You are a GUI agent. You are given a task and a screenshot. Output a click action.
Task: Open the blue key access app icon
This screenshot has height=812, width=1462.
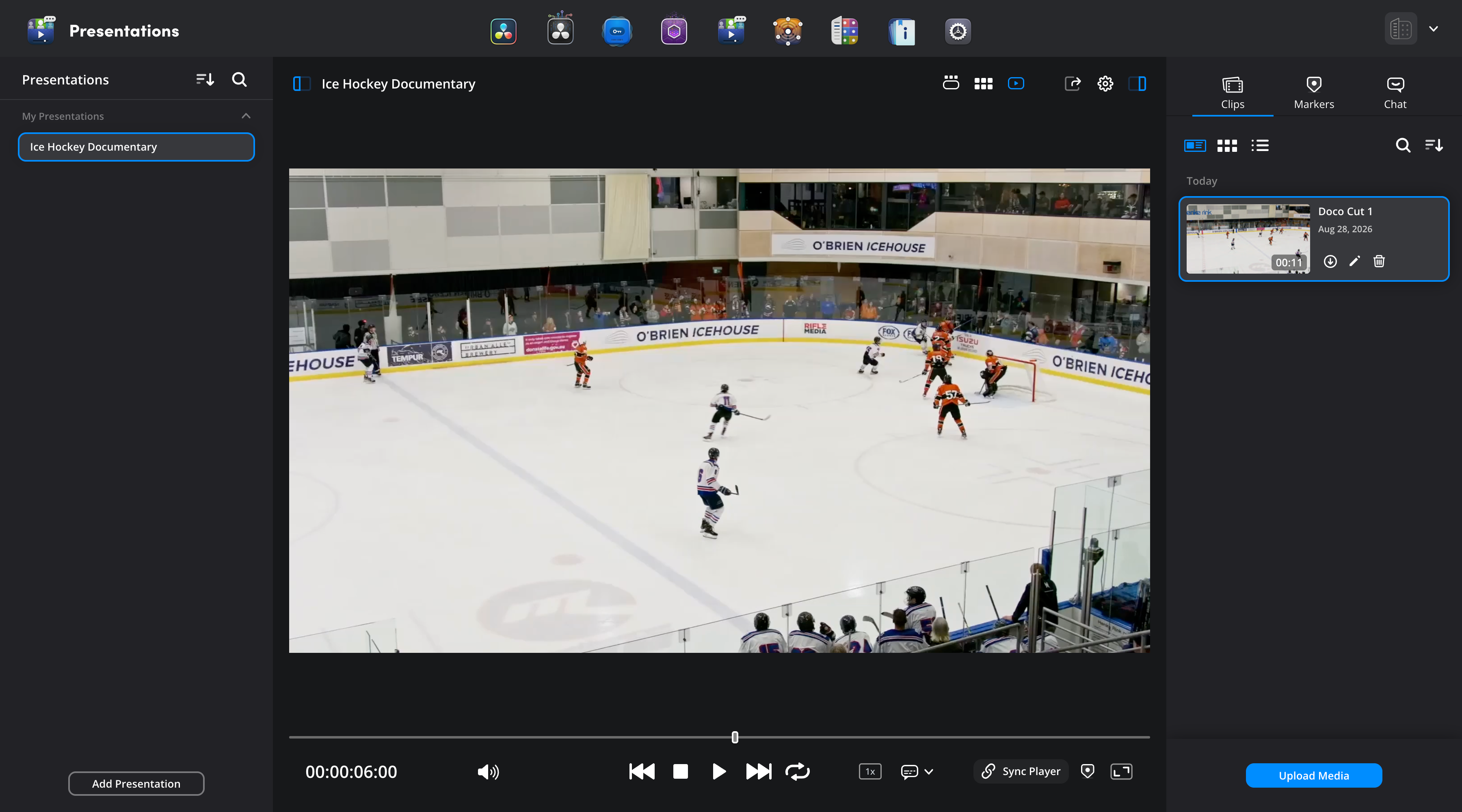617,31
